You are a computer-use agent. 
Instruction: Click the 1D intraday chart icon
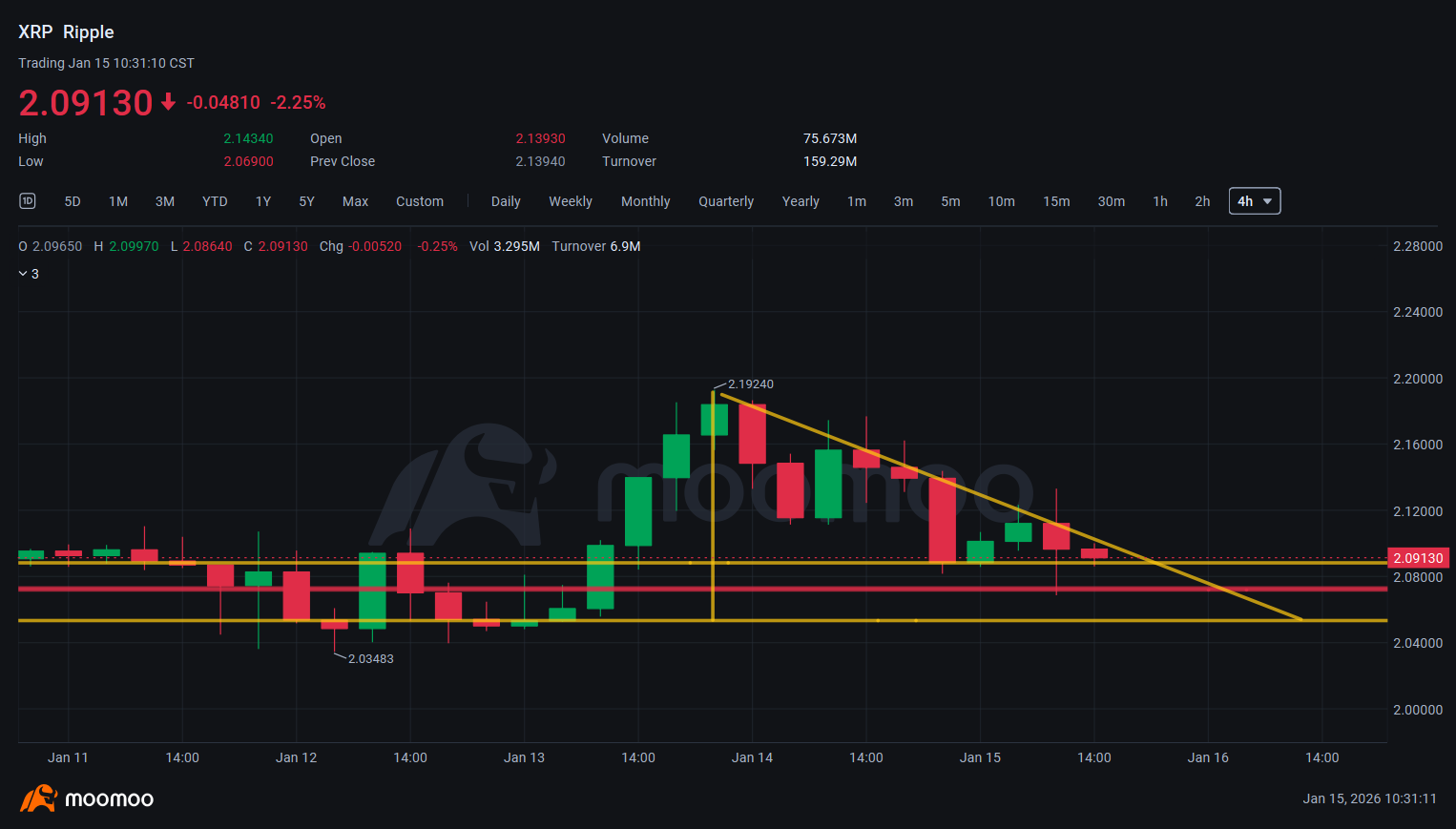point(28,200)
